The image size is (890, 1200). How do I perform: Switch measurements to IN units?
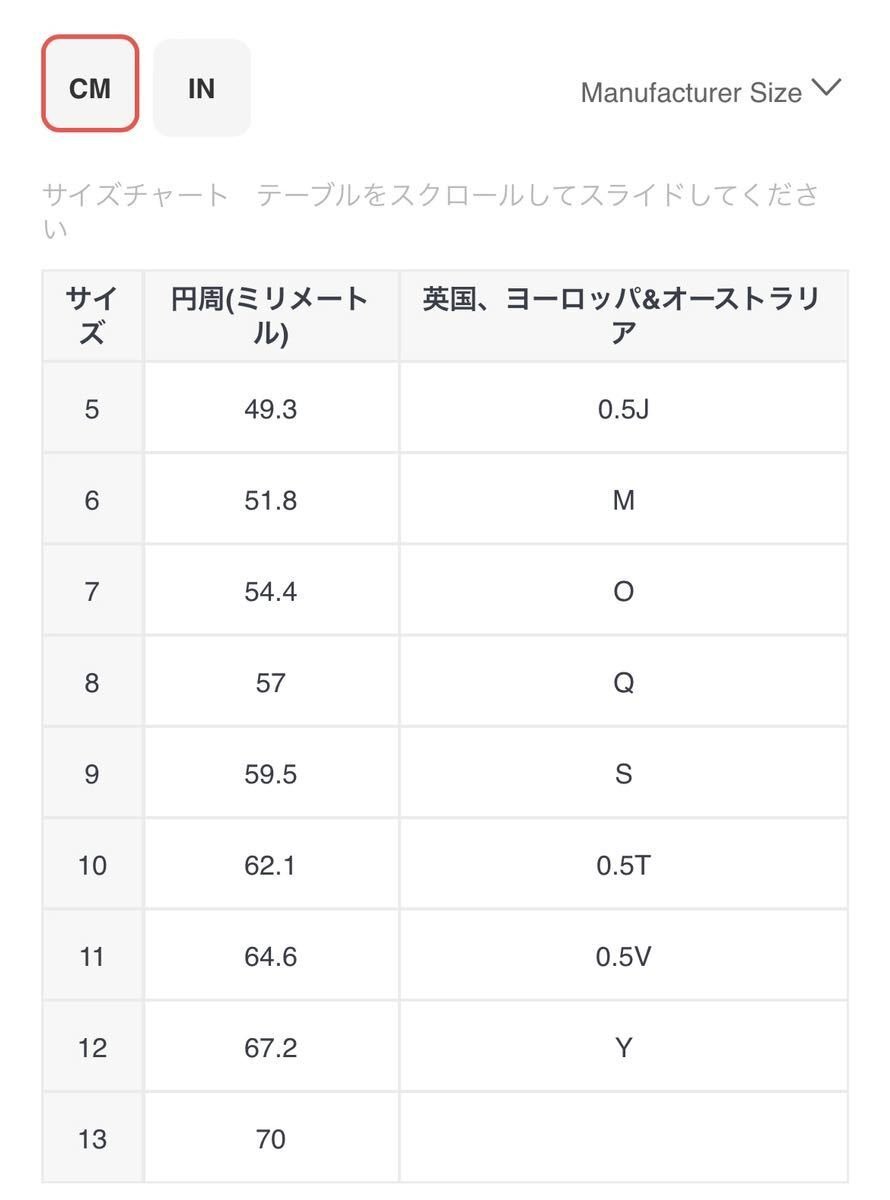(201, 88)
